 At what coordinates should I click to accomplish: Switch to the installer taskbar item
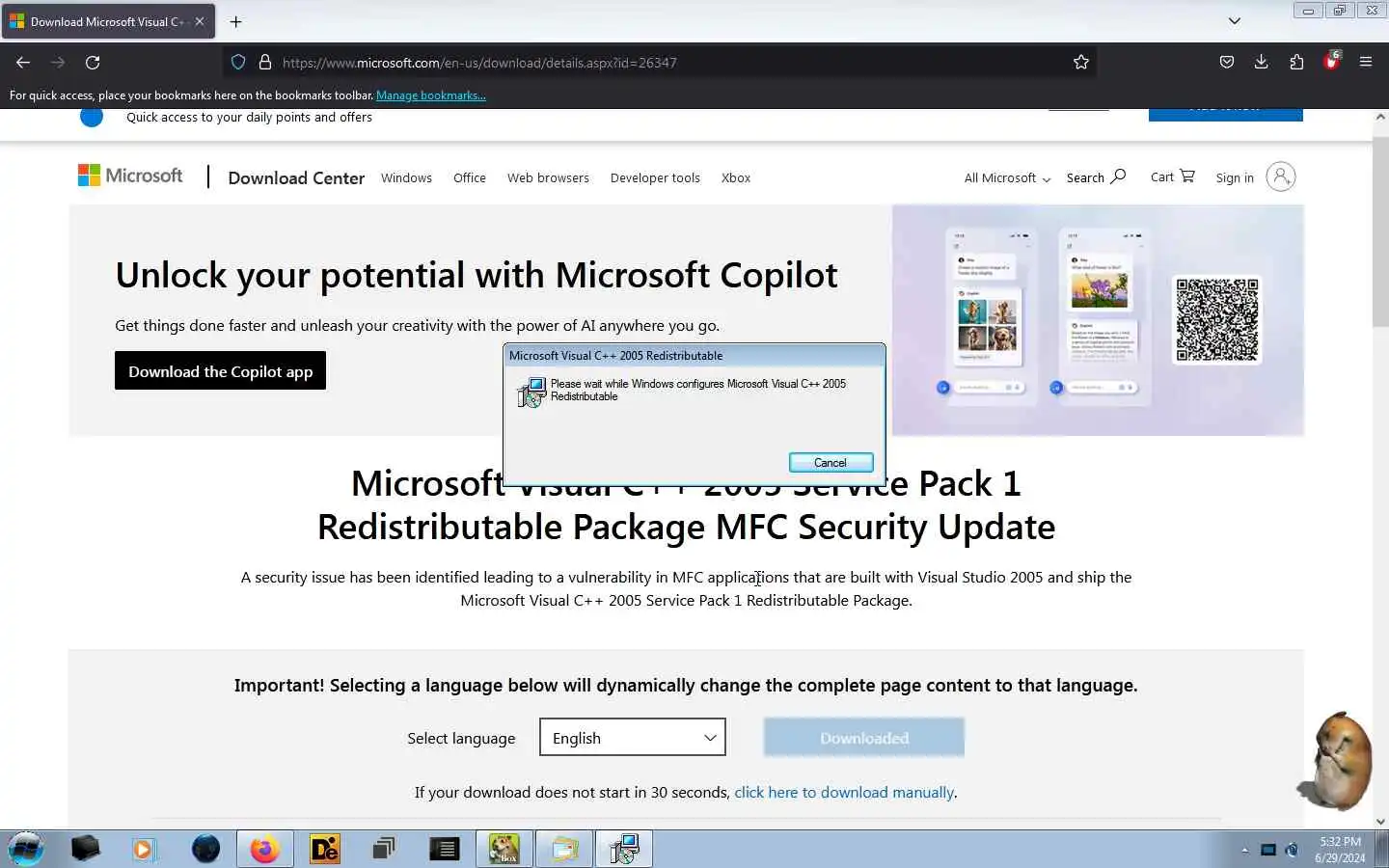[x=624, y=849]
